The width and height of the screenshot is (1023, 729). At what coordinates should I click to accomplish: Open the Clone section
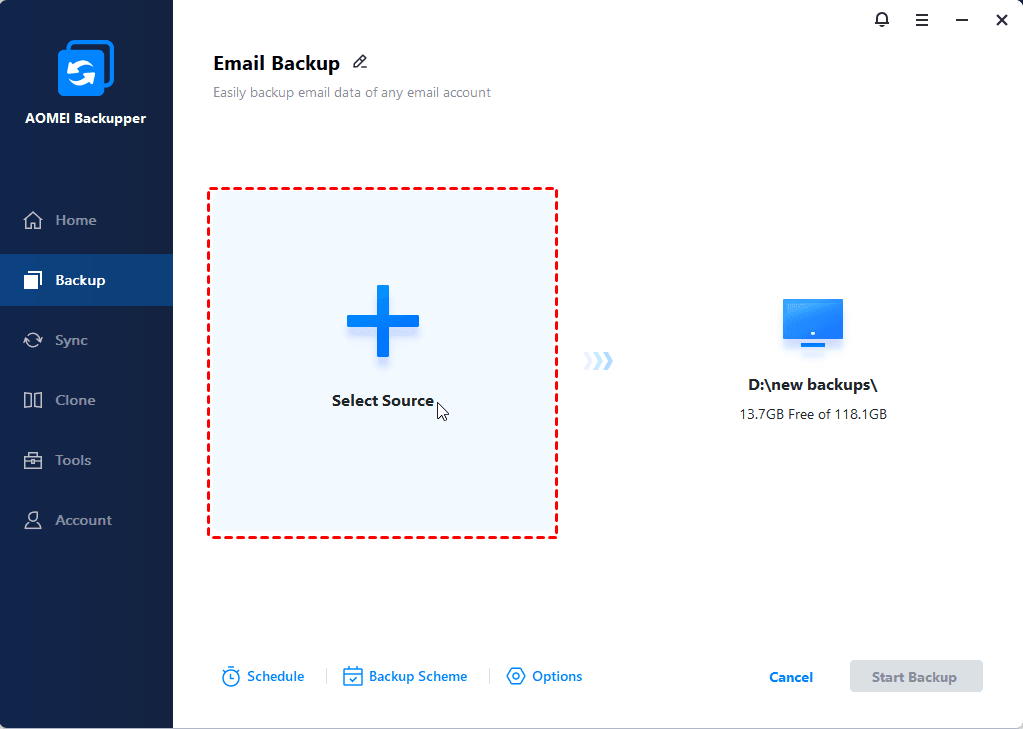(77, 399)
